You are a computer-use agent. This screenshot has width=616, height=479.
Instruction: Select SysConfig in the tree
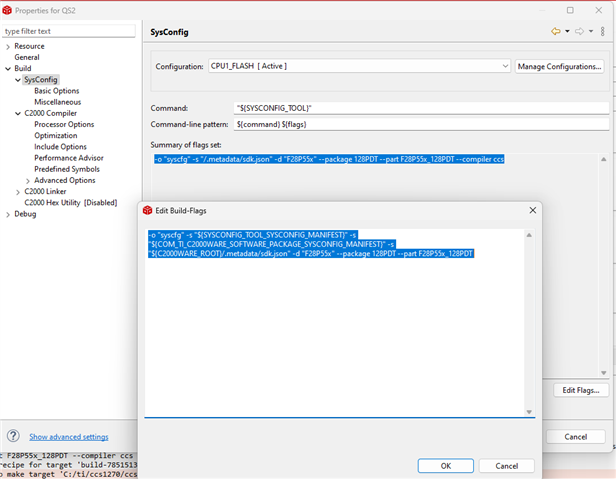tap(40, 80)
